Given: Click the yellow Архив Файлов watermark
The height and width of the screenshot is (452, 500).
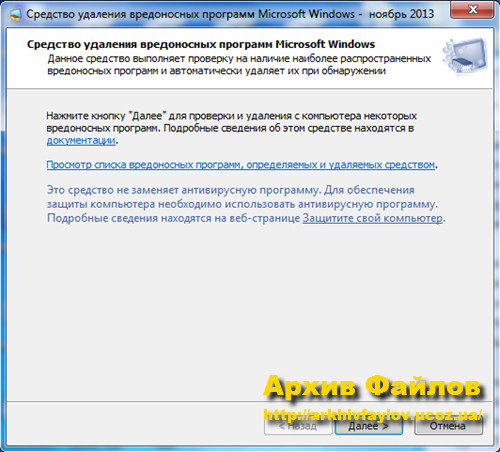Looking at the screenshot, I should tap(372, 387).
